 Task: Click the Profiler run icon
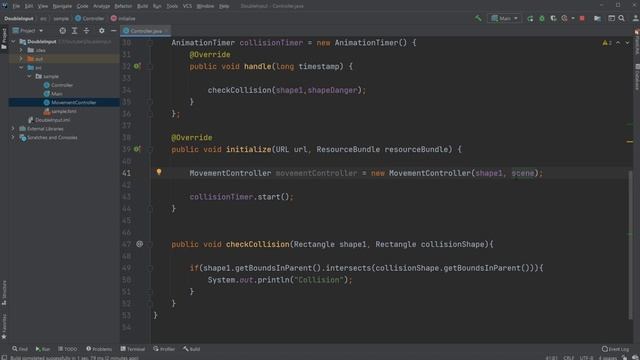click(564, 18)
